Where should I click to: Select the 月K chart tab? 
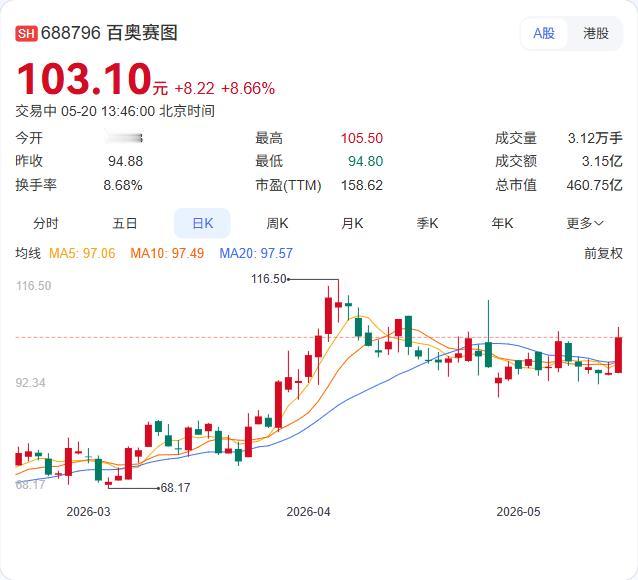[x=352, y=223]
